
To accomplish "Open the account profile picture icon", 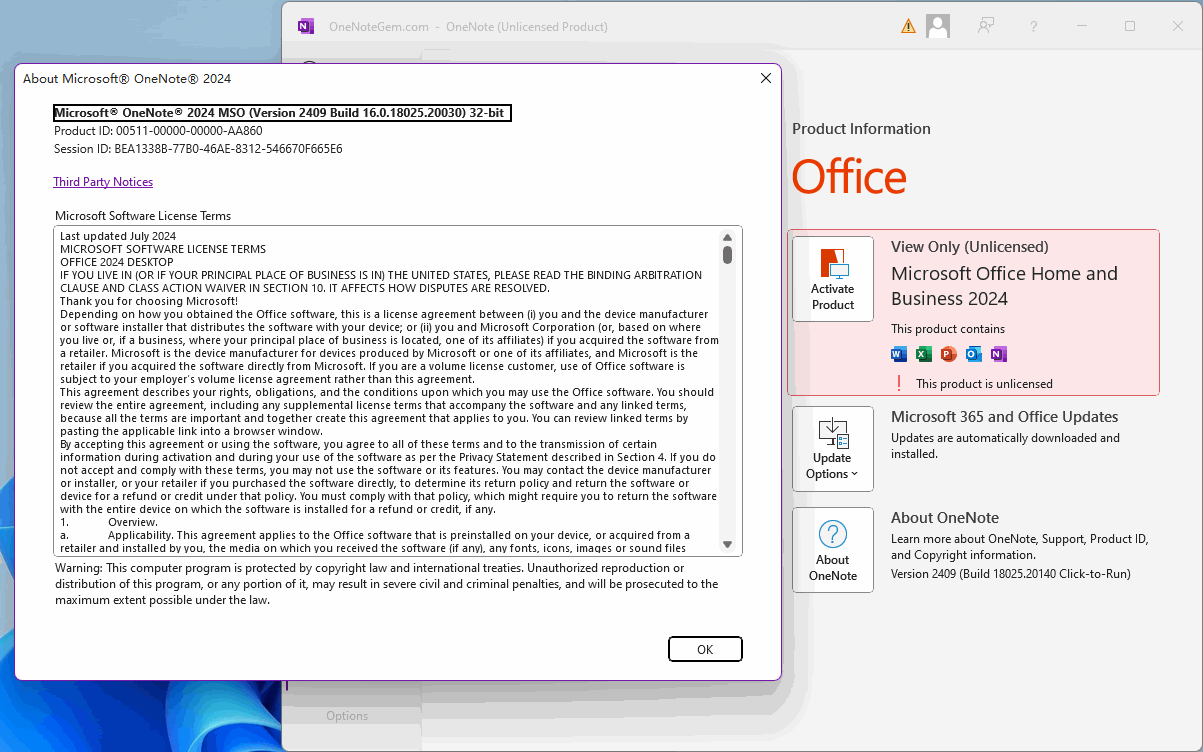I will click(938, 26).
